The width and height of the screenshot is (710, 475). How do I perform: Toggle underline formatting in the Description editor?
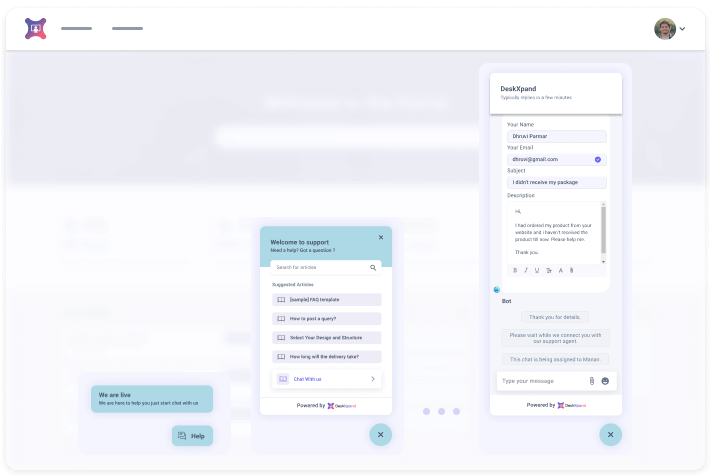[x=537, y=270]
